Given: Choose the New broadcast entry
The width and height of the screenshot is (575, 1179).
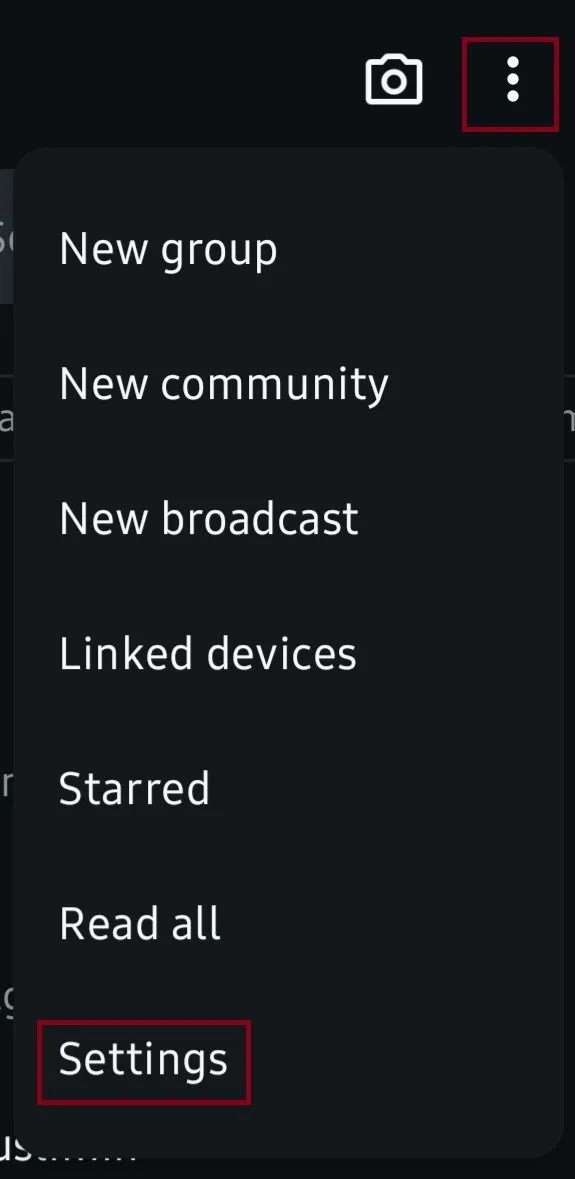Looking at the screenshot, I should pyautogui.click(x=288, y=519).
